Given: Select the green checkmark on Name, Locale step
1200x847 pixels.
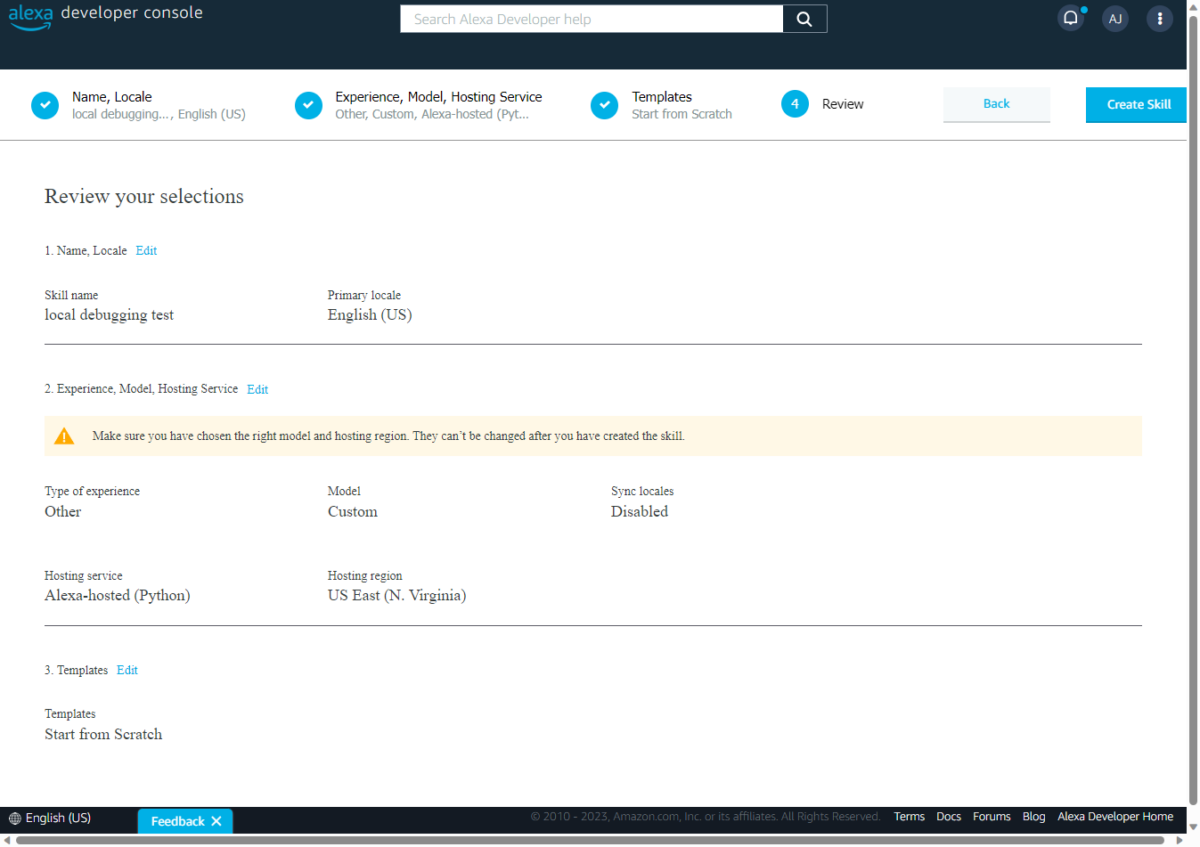Looking at the screenshot, I should 44,104.
